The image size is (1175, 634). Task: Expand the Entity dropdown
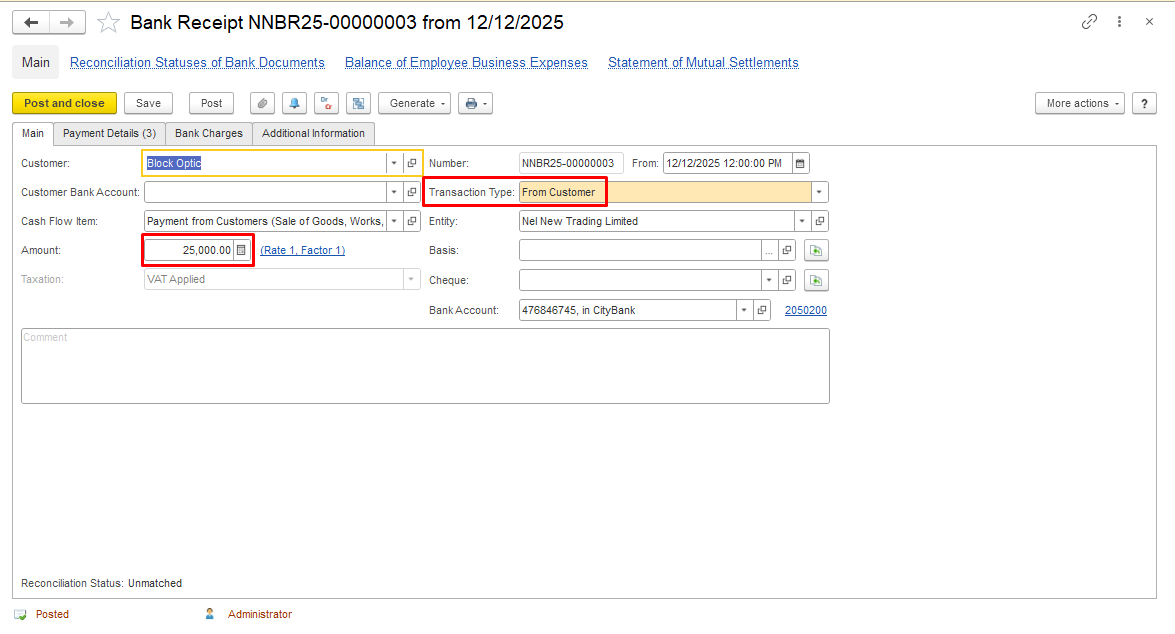pos(802,221)
